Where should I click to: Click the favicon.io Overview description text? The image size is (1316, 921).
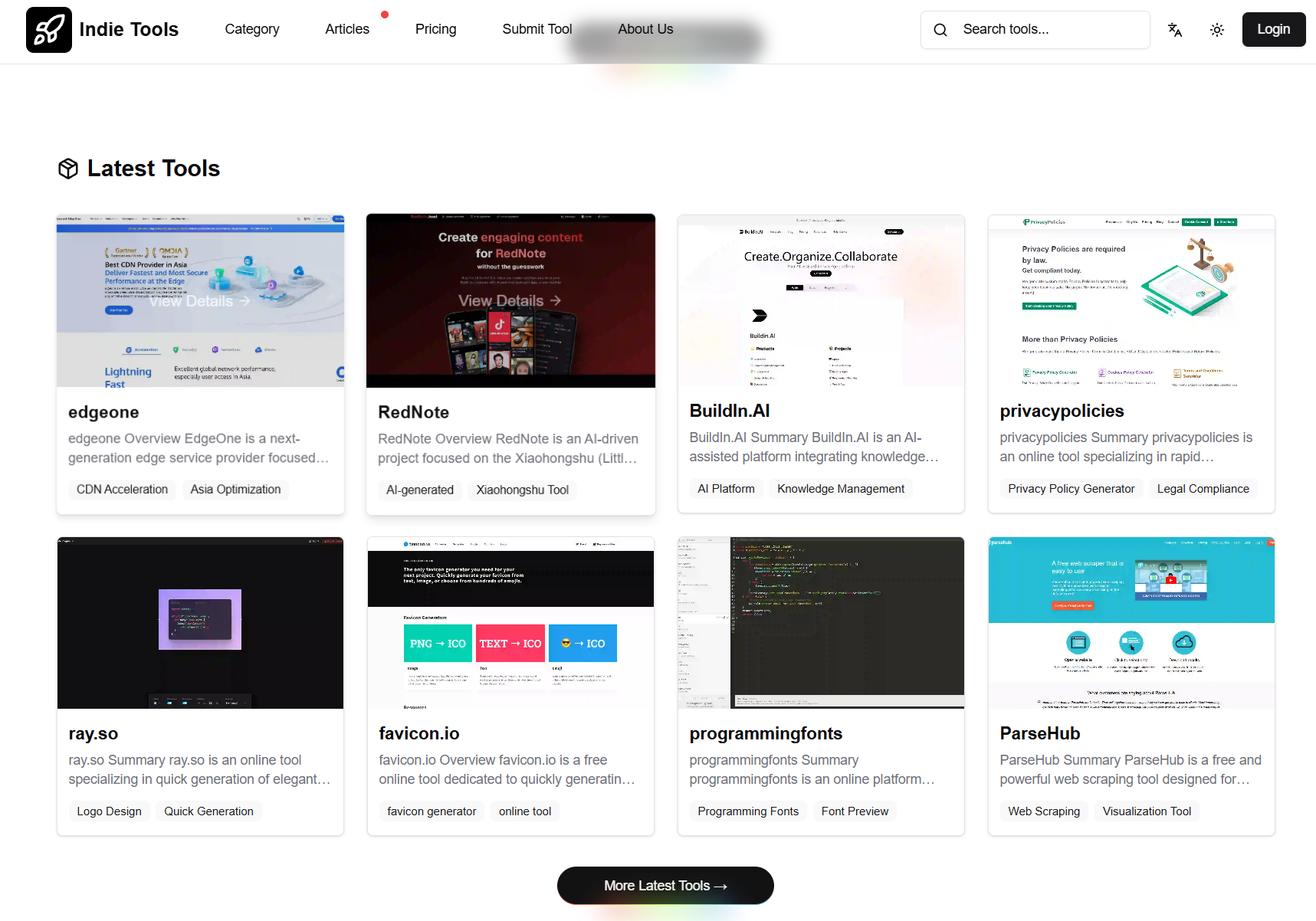507,769
